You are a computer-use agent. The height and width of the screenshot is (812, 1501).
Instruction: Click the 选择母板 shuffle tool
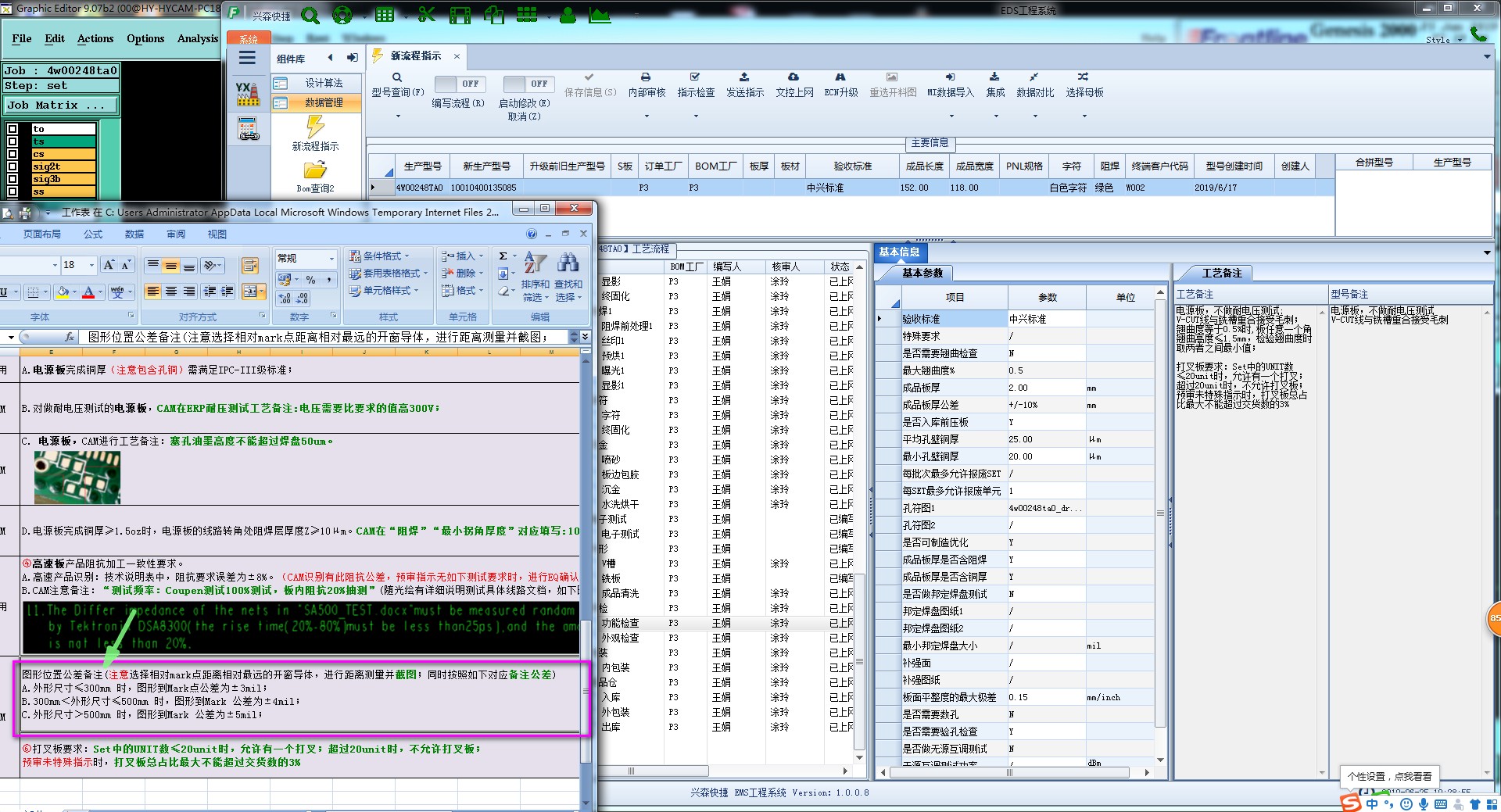[1084, 86]
